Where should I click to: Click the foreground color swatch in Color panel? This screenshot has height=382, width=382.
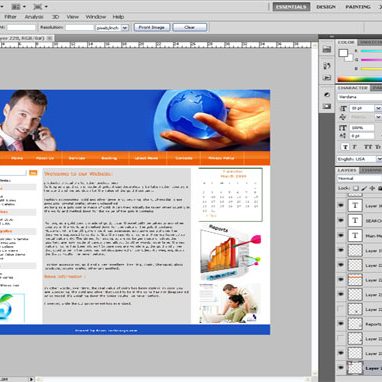(343, 53)
